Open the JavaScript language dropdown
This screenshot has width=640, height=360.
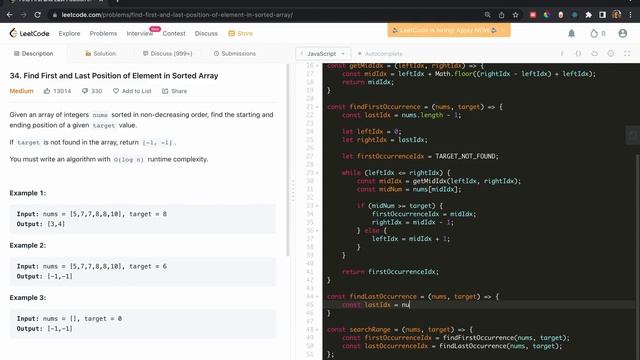(x=322, y=53)
